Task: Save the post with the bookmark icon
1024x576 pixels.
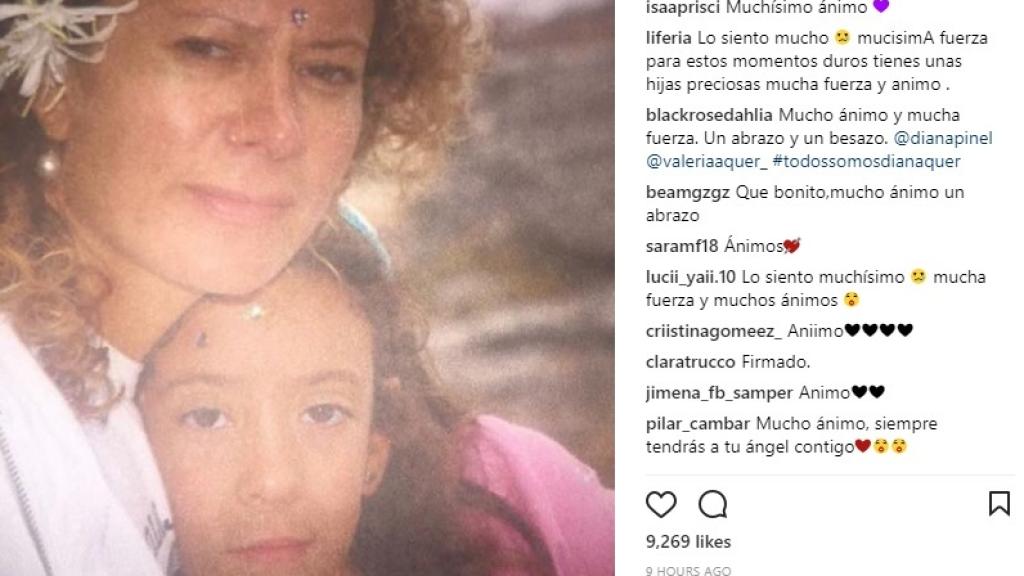Action: pyautogui.click(x=999, y=504)
